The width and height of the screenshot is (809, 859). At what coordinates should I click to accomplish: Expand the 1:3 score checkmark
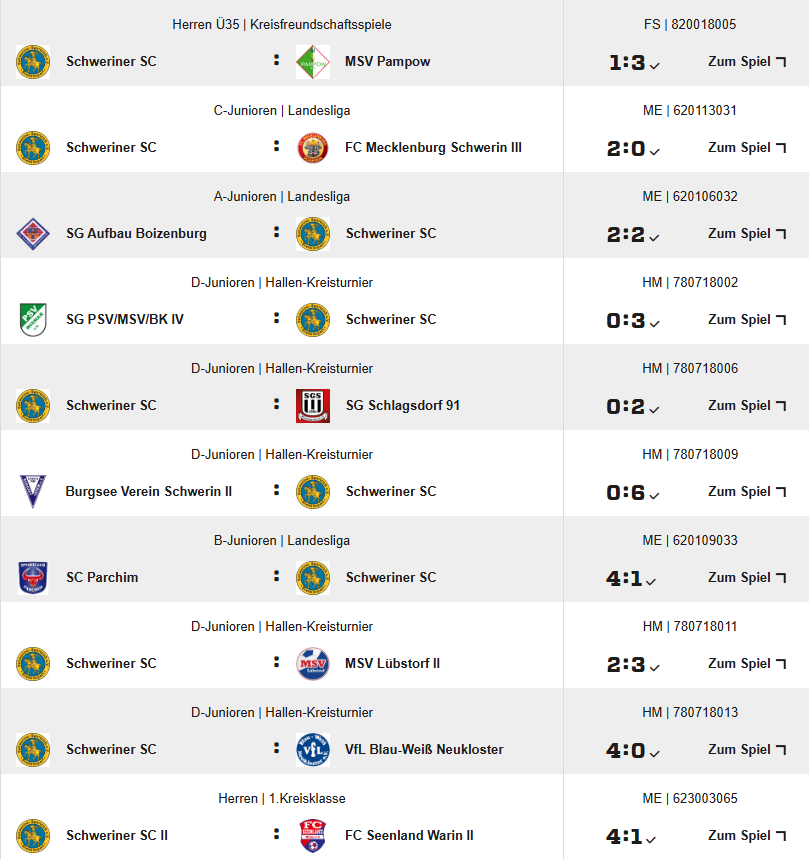point(655,67)
